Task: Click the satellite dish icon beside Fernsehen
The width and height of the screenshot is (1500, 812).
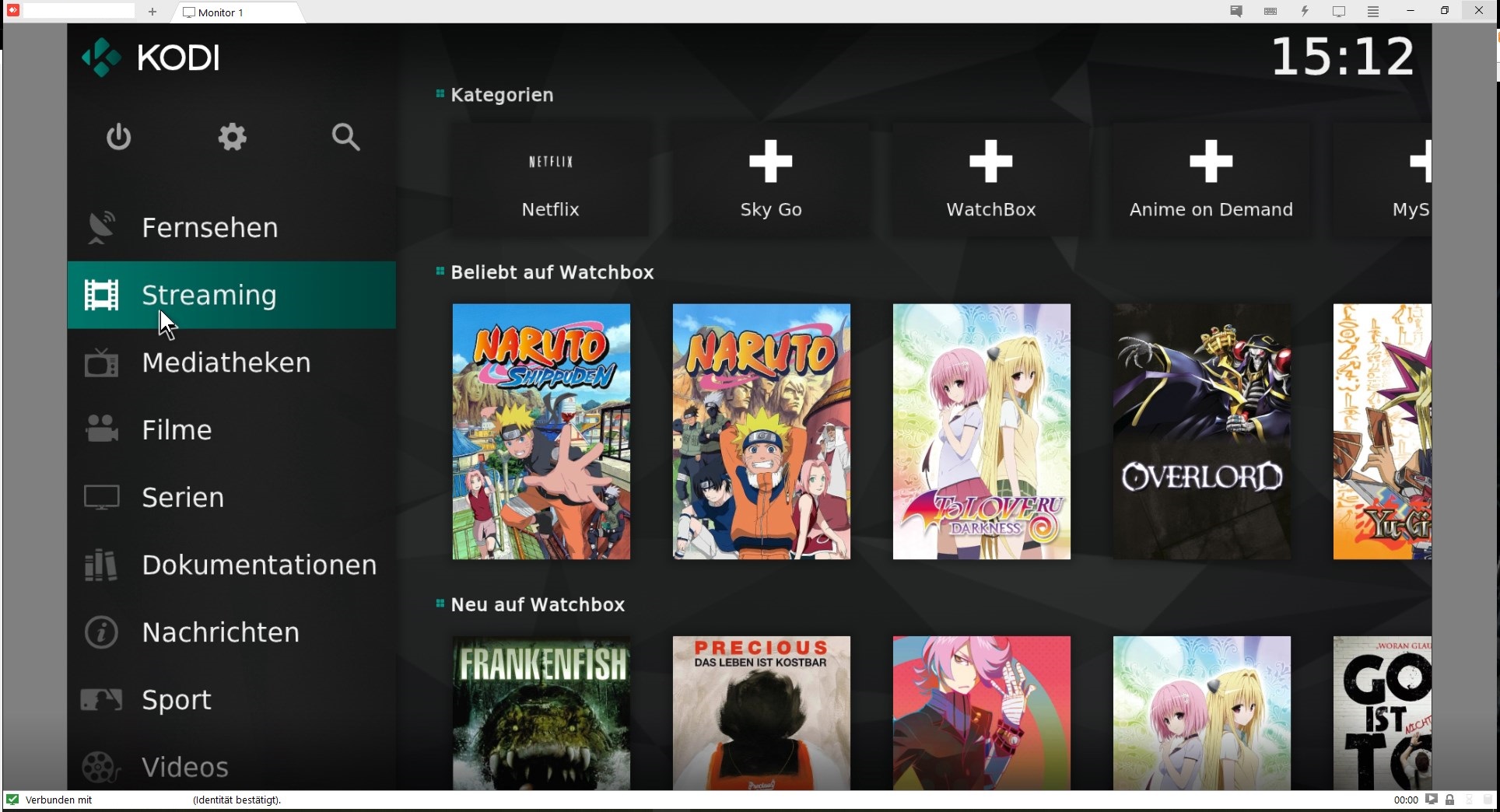Action: [x=101, y=227]
